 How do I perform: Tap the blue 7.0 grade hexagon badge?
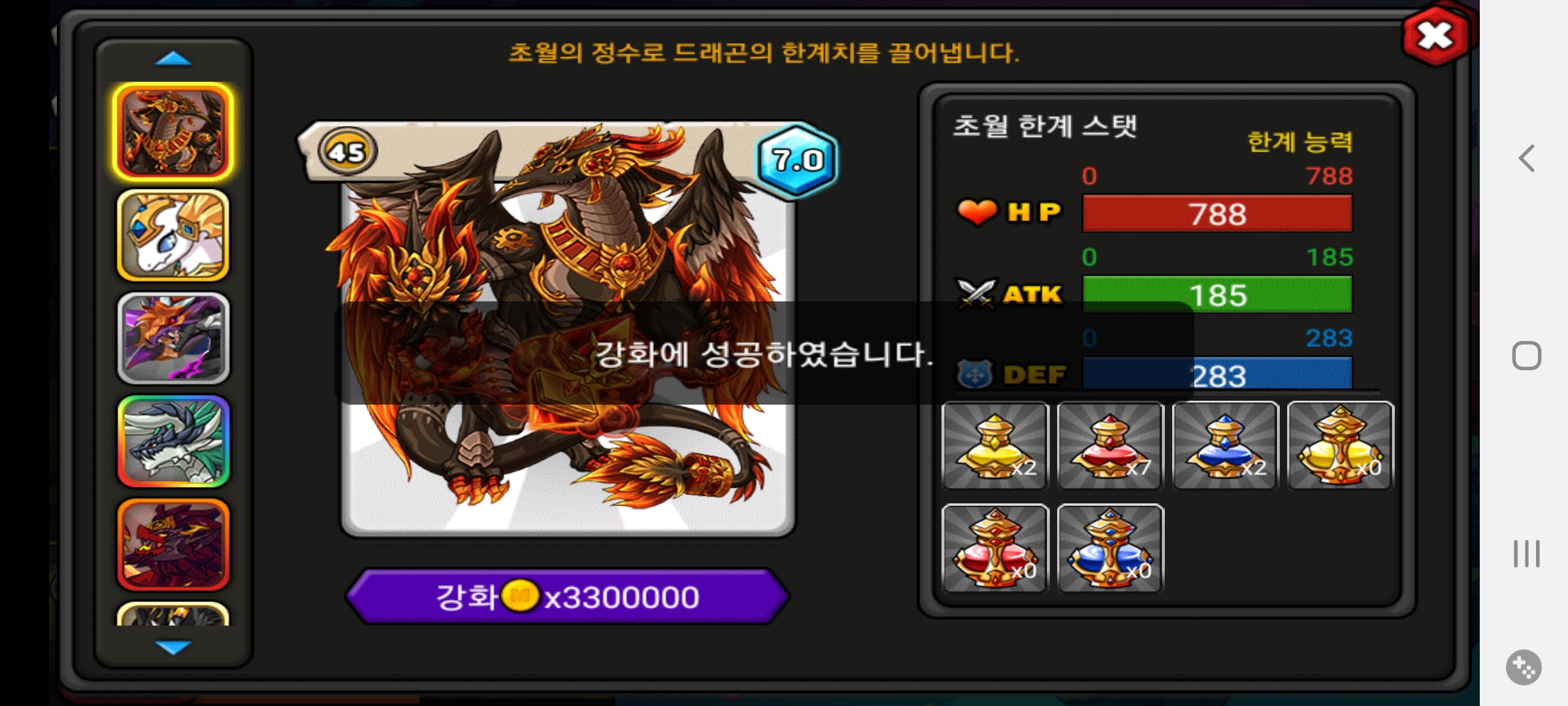click(x=797, y=160)
